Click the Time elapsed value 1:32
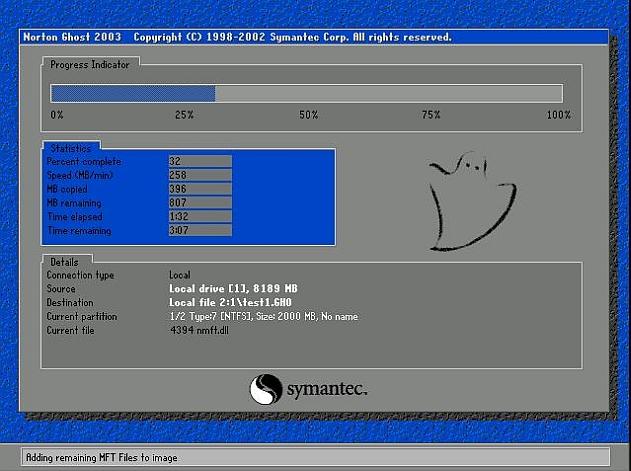This screenshot has width=631, height=471. click(200, 217)
